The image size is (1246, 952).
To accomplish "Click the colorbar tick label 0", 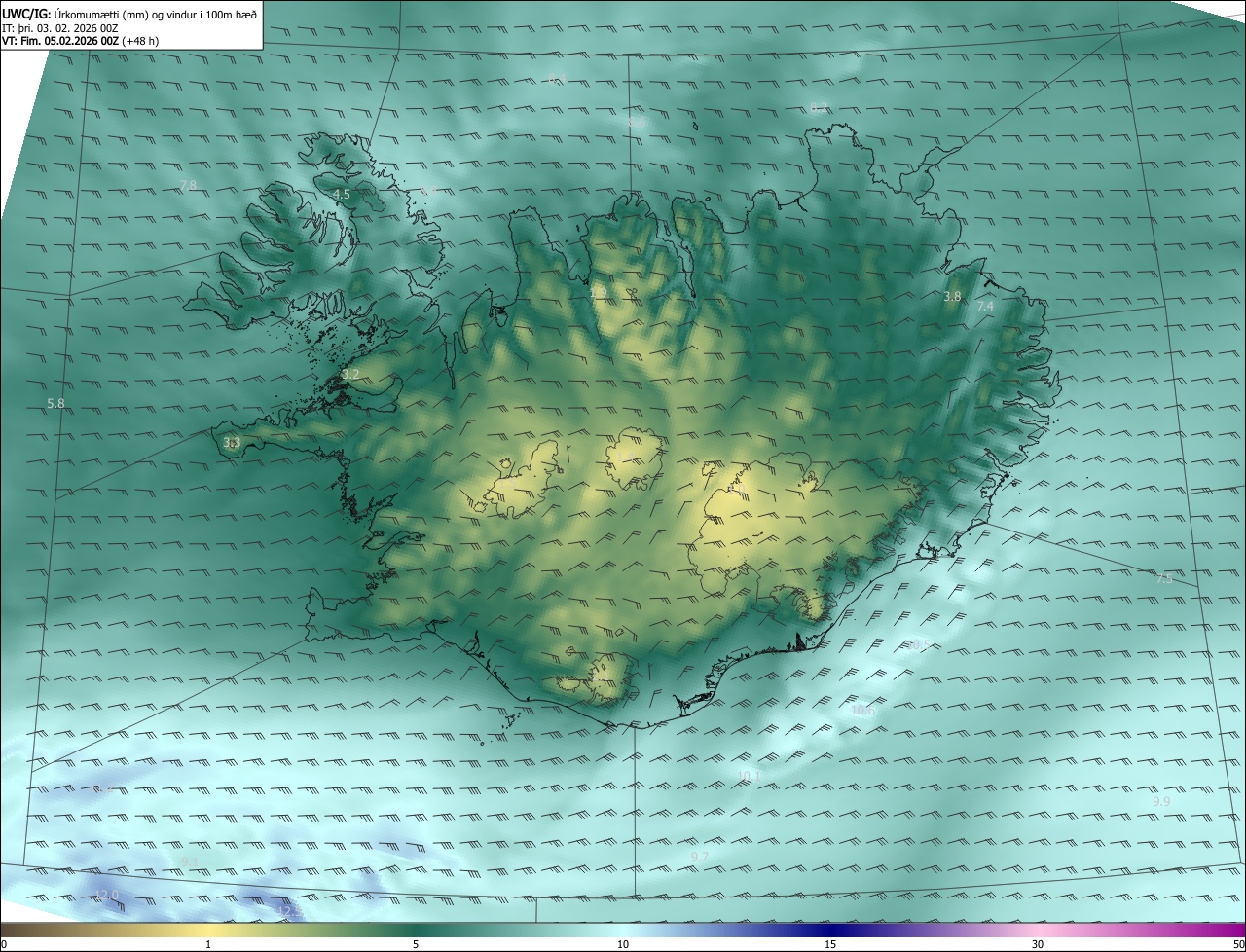I will point(4,944).
